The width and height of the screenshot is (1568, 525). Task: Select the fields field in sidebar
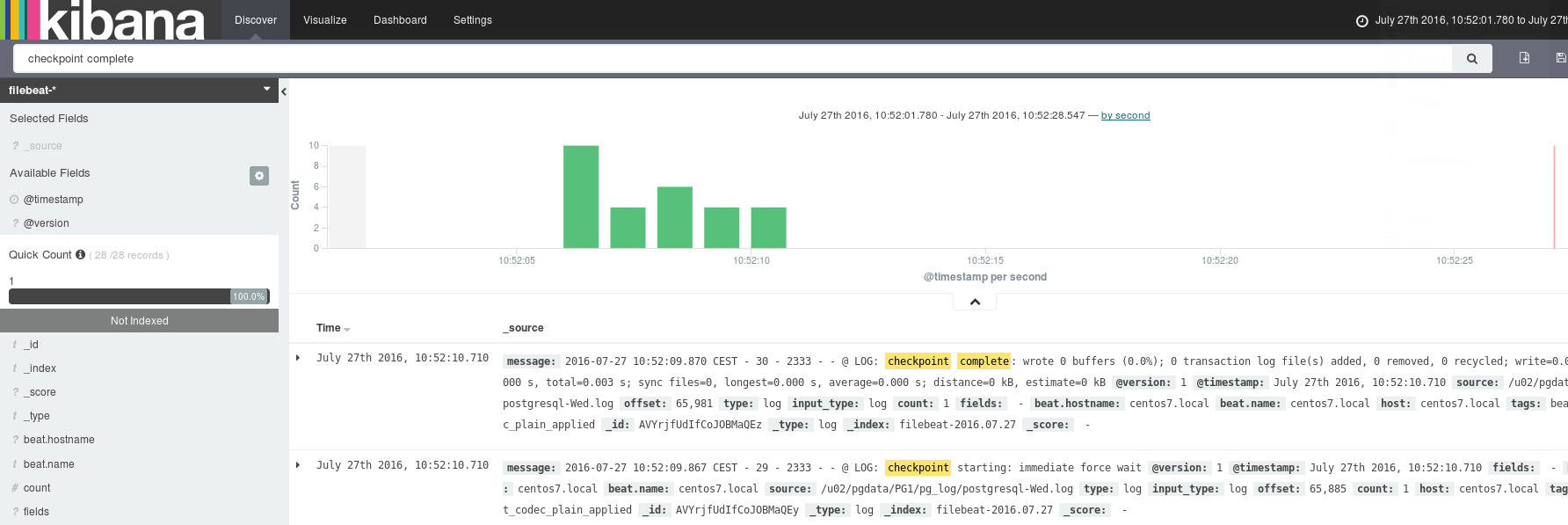pyautogui.click(x=36, y=512)
